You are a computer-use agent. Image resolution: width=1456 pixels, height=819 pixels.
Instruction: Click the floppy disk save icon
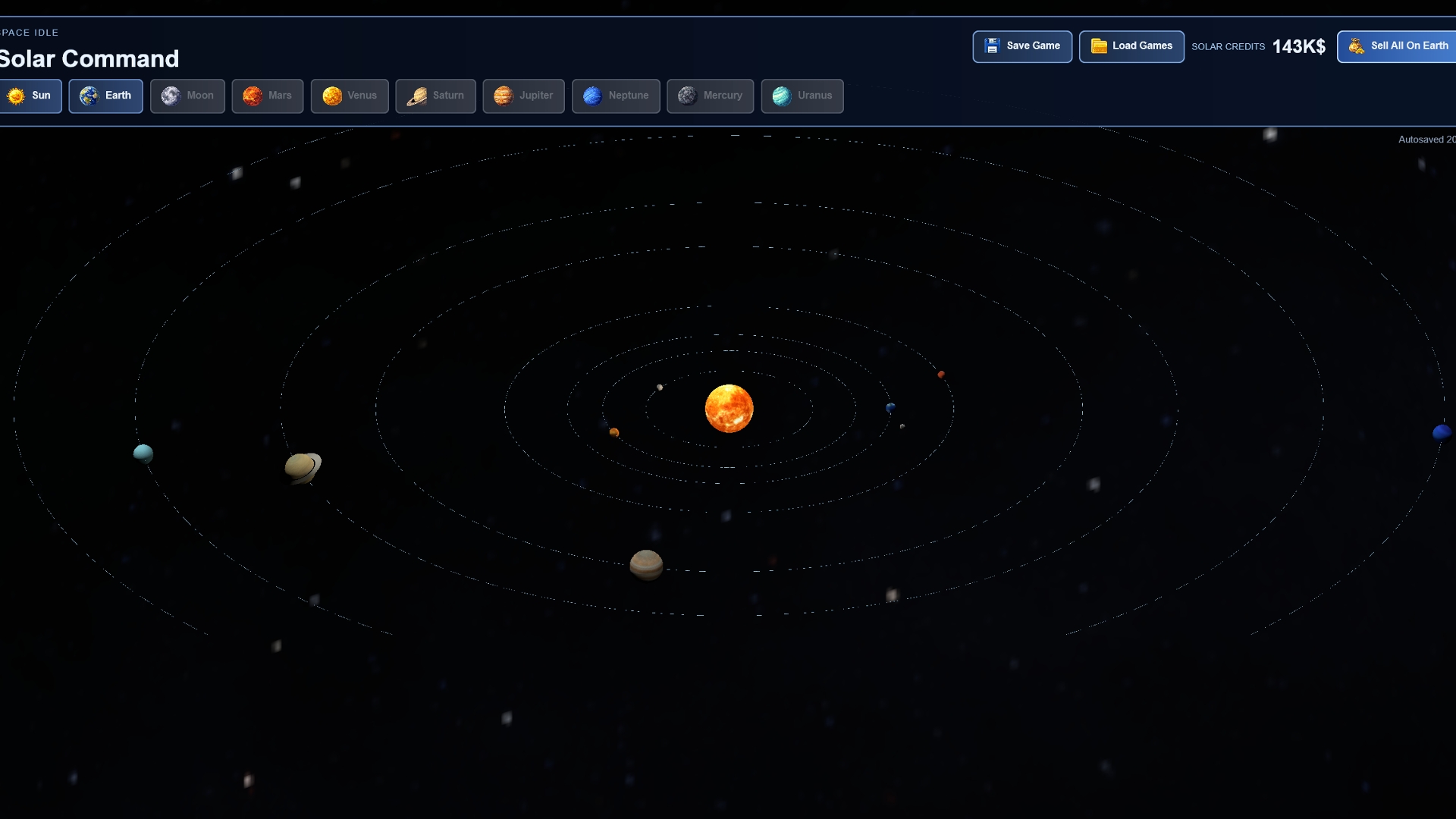click(992, 46)
